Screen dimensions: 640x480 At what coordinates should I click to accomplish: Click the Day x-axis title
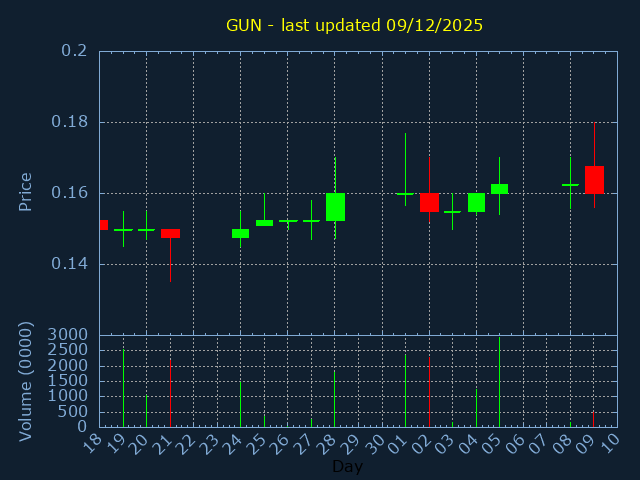pyautogui.click(x=347, y=467)
